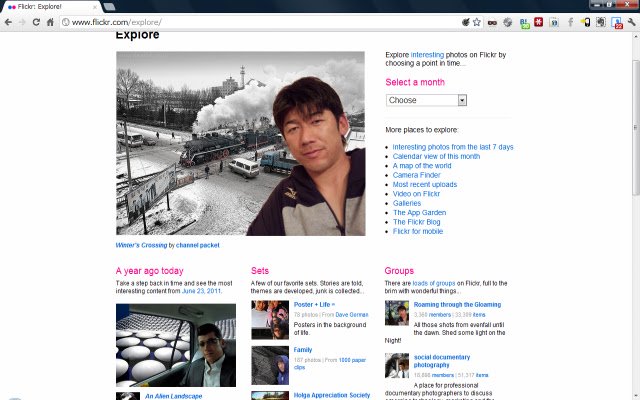The width and height of the screenshot is (640, 400).
Task: Click the site info icon in the address bar
Action: click(x=66, y=22)
